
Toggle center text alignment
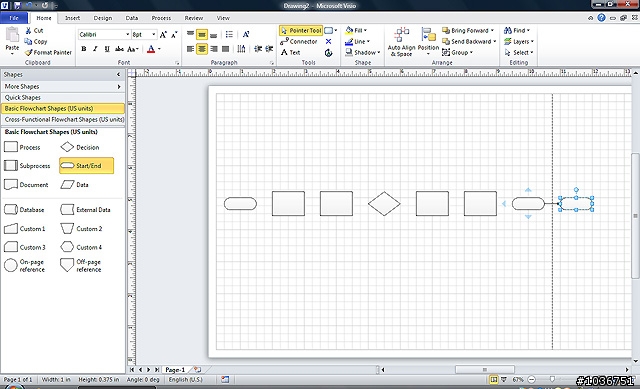point(202,49)
